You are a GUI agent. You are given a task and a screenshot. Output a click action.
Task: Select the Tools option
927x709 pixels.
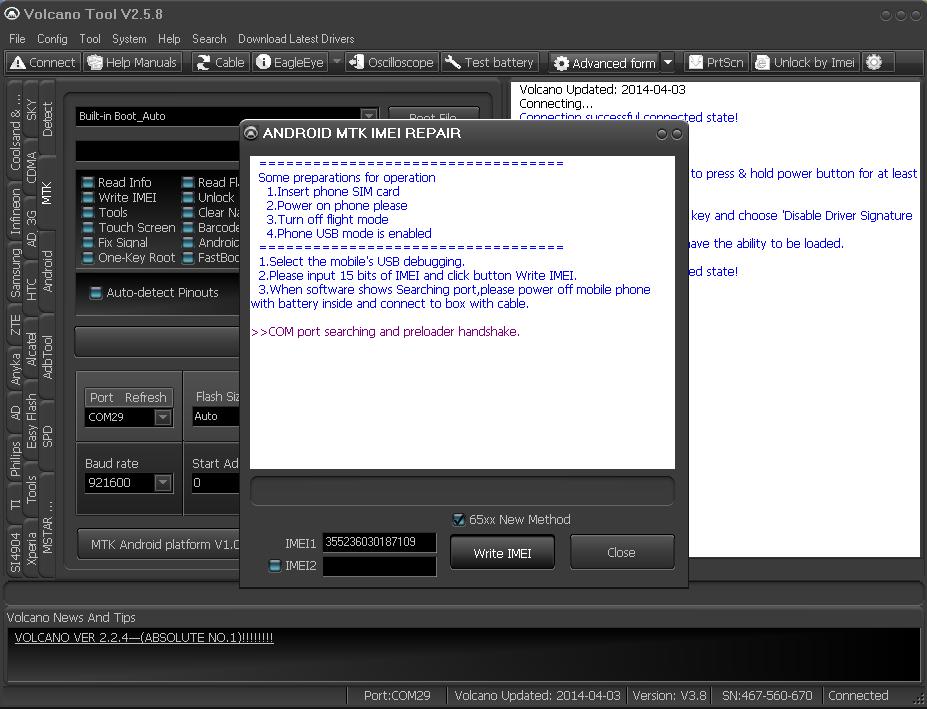coord(105,212)
